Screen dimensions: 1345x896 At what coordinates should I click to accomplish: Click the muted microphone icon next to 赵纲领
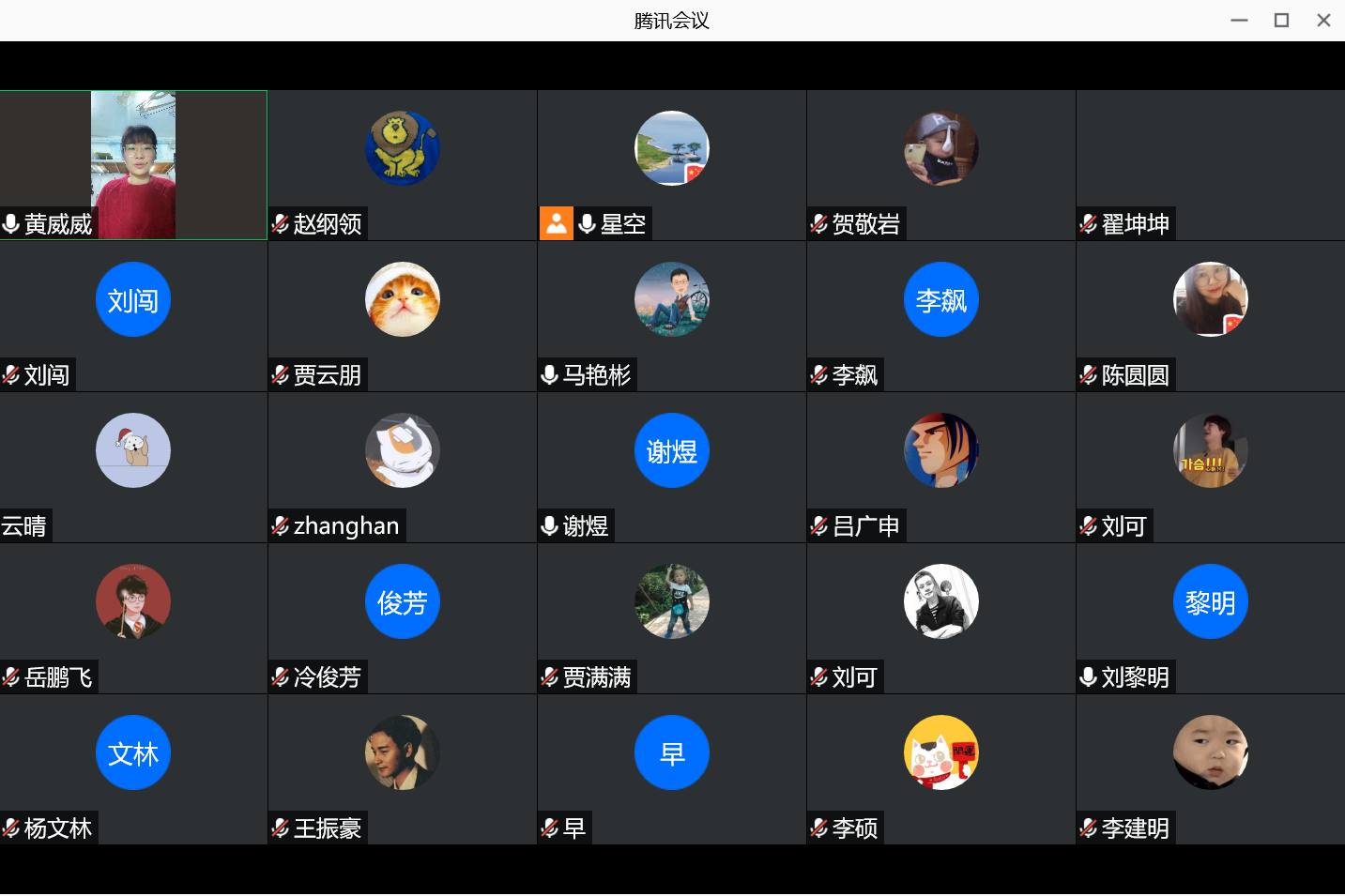281,223
